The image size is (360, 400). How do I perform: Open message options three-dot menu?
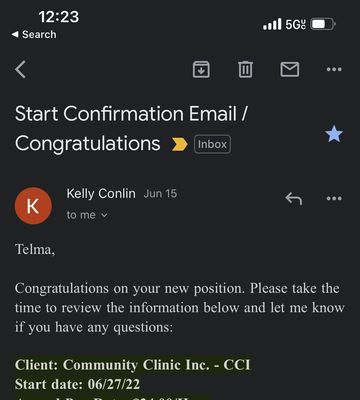[334, 199]
